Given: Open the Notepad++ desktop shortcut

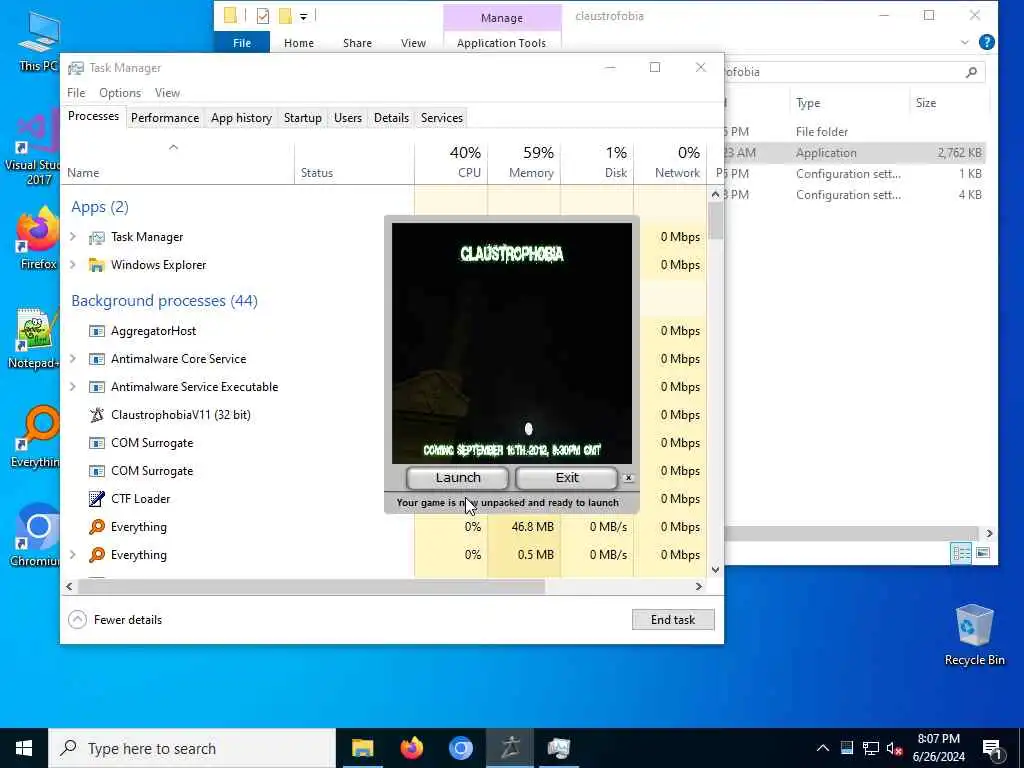Looking at the screenshot, I should tap(34, 338).
